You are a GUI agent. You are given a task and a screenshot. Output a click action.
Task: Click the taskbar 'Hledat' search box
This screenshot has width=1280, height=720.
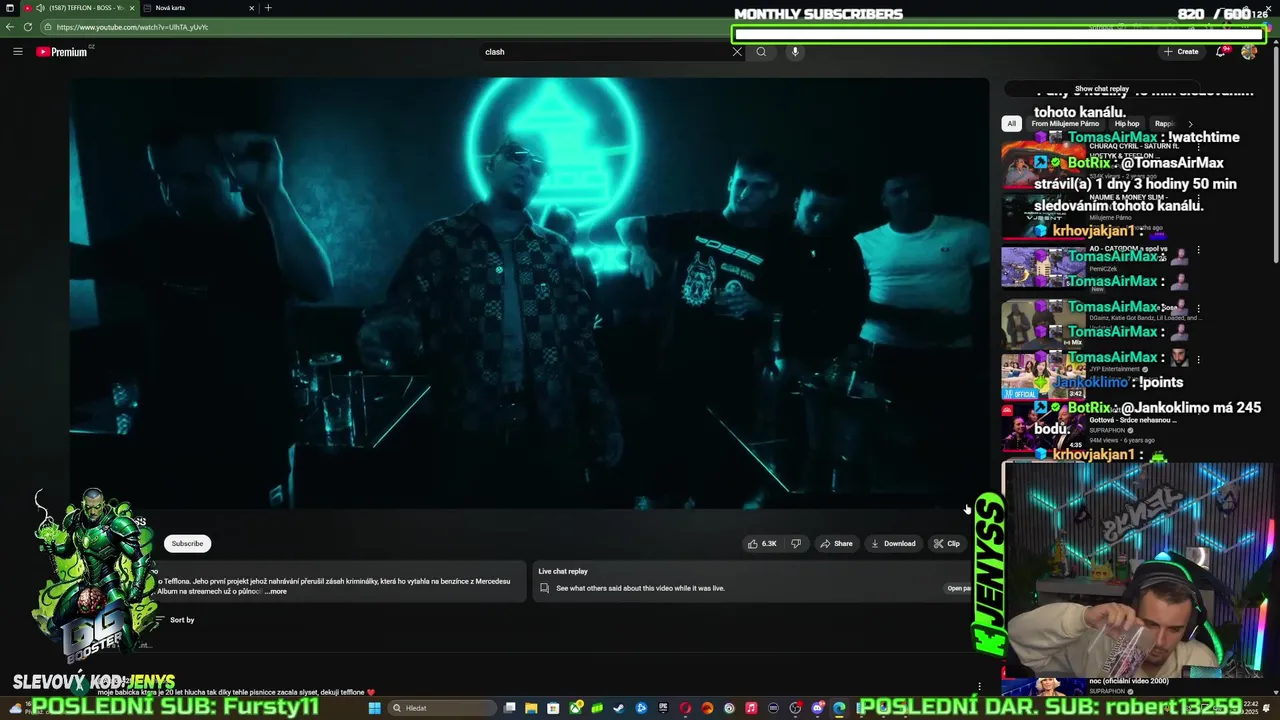click(442, 708)
